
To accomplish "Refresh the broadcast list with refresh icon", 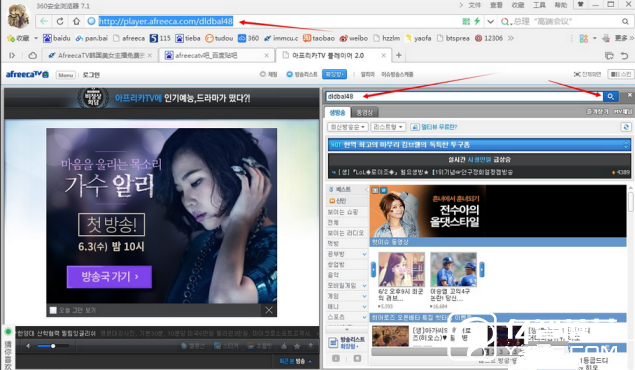I will [626, 127].
